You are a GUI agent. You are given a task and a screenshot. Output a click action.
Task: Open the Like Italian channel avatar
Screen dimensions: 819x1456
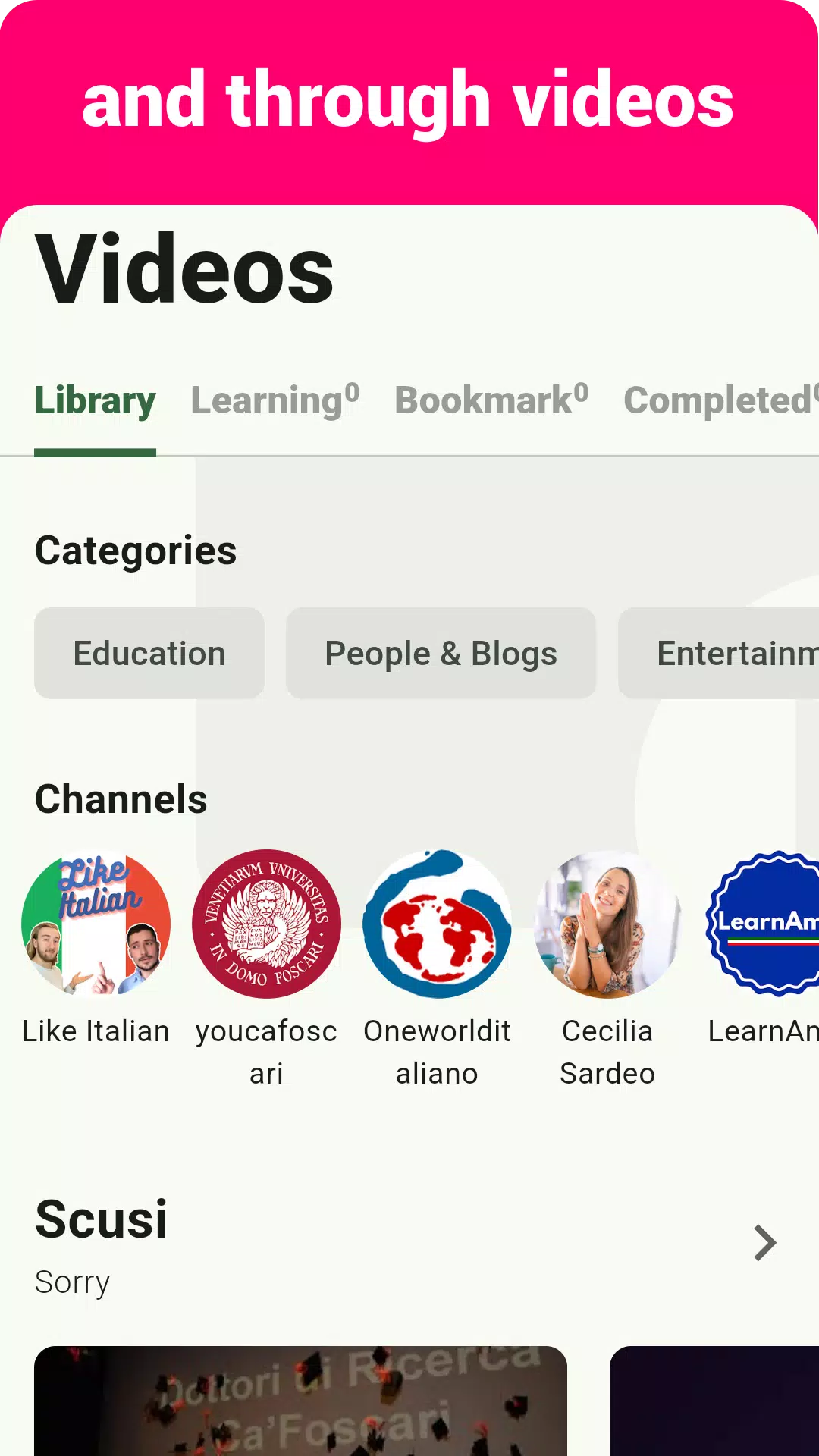coord(96,924)
